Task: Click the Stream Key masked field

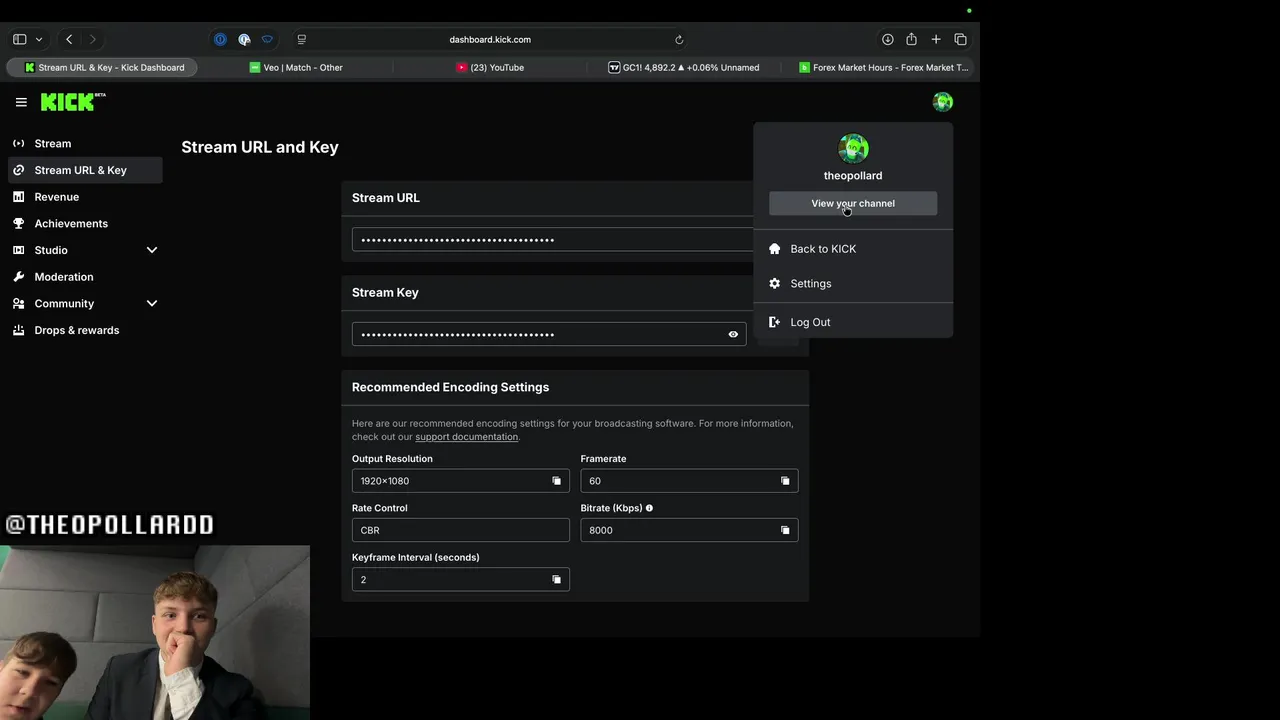Action: coord(549,335)
